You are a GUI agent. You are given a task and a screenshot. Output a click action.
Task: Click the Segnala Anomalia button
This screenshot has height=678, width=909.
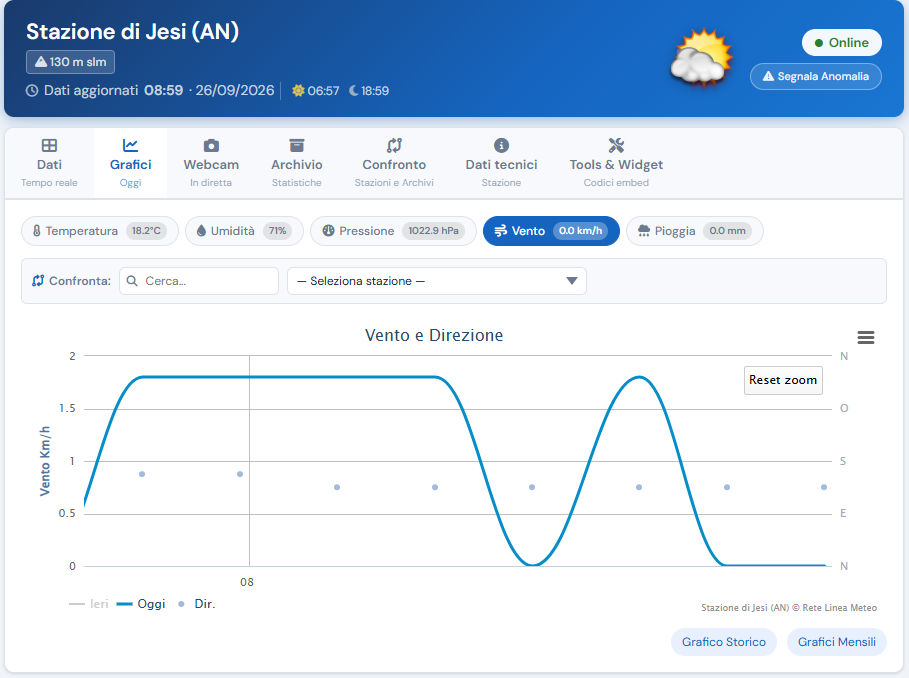click(x=816, y=76)
